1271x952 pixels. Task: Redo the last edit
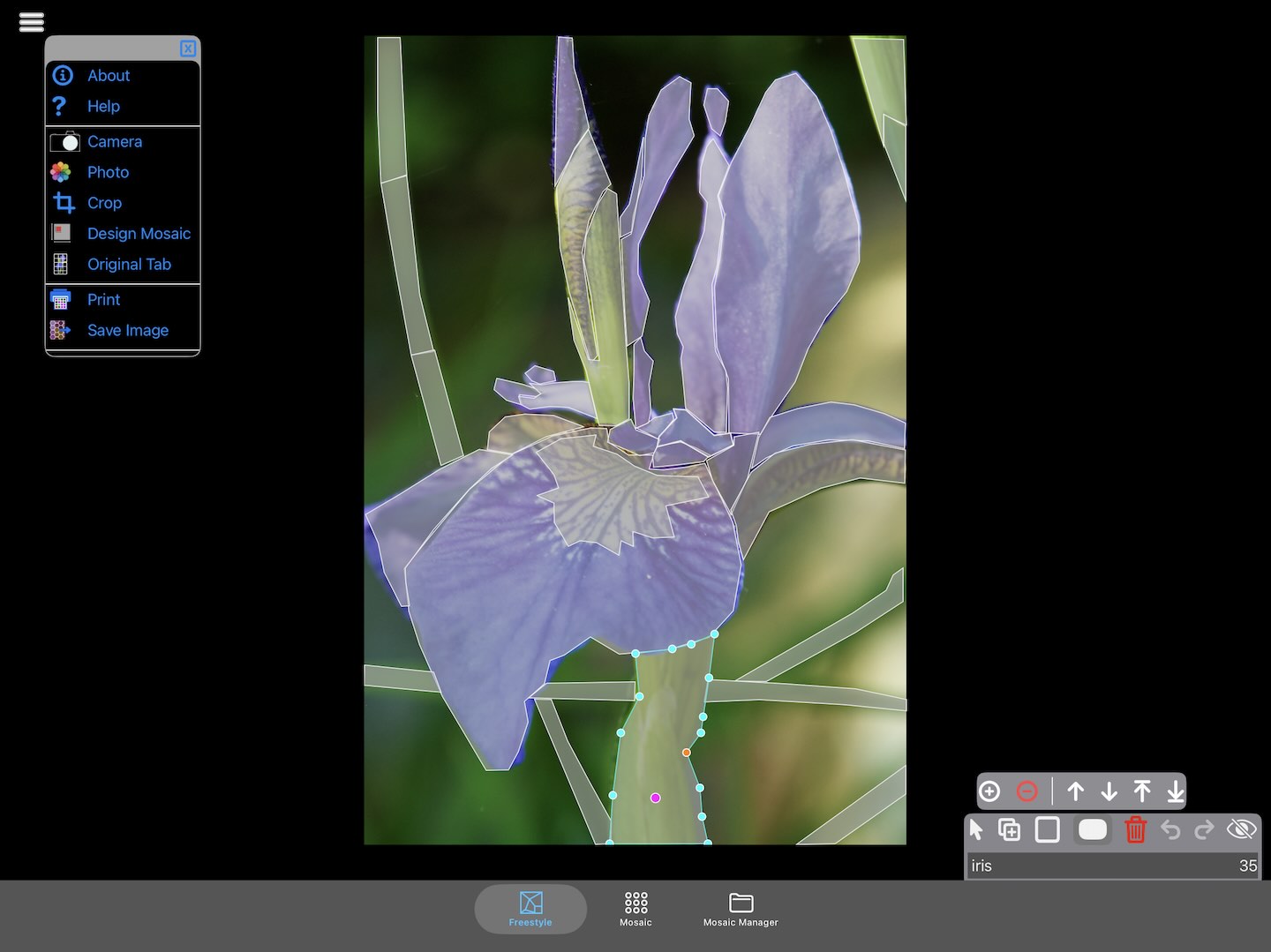coord(1204,829)
